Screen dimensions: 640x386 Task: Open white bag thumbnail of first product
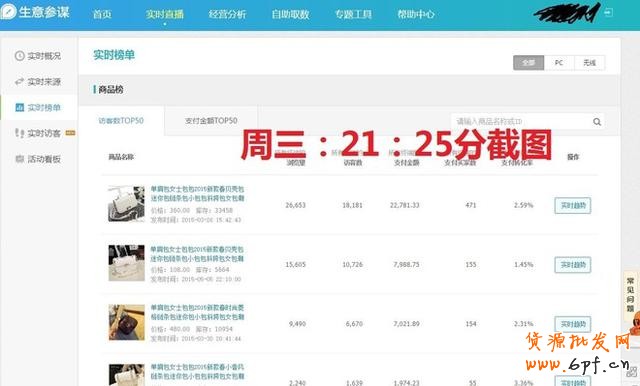tap(126, 204)
